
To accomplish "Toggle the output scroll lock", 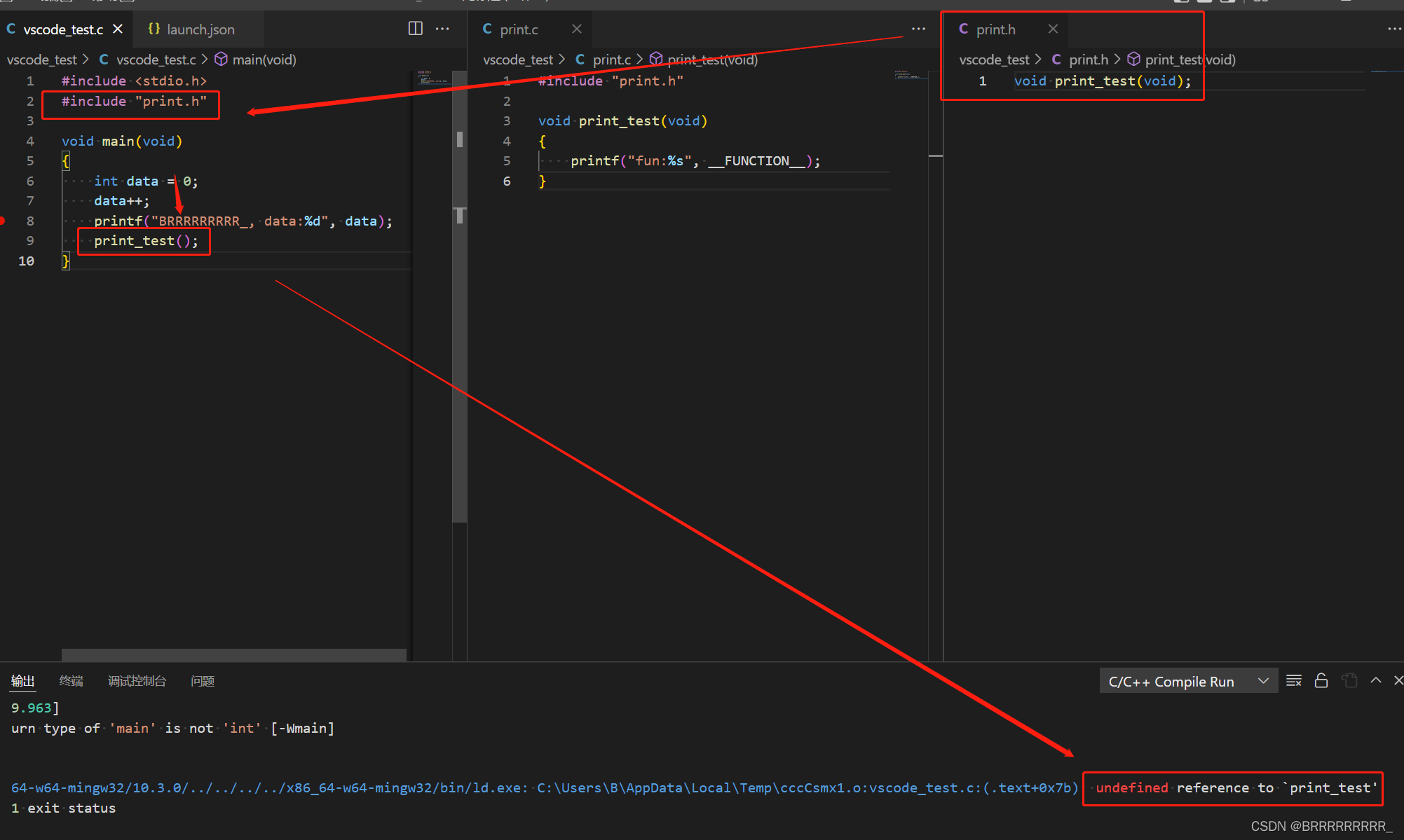I will [x=1321, y=681].
